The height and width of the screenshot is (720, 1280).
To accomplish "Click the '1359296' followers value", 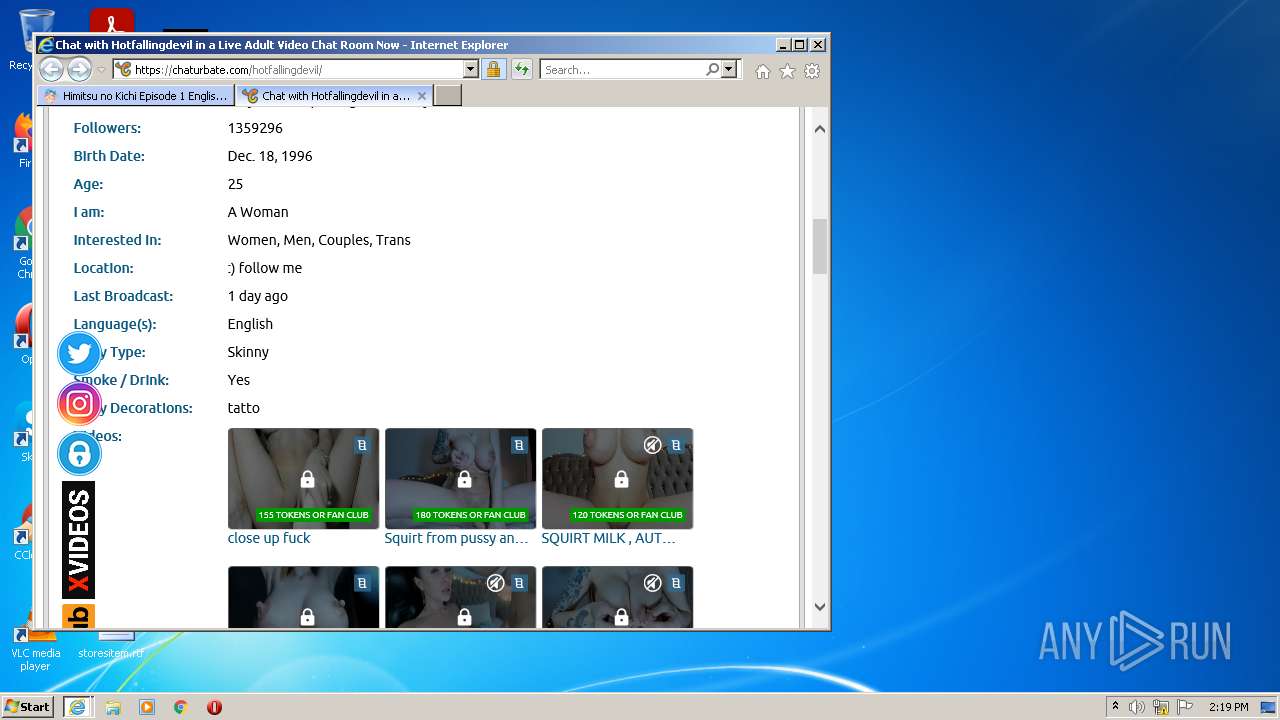I will point(255,128).
